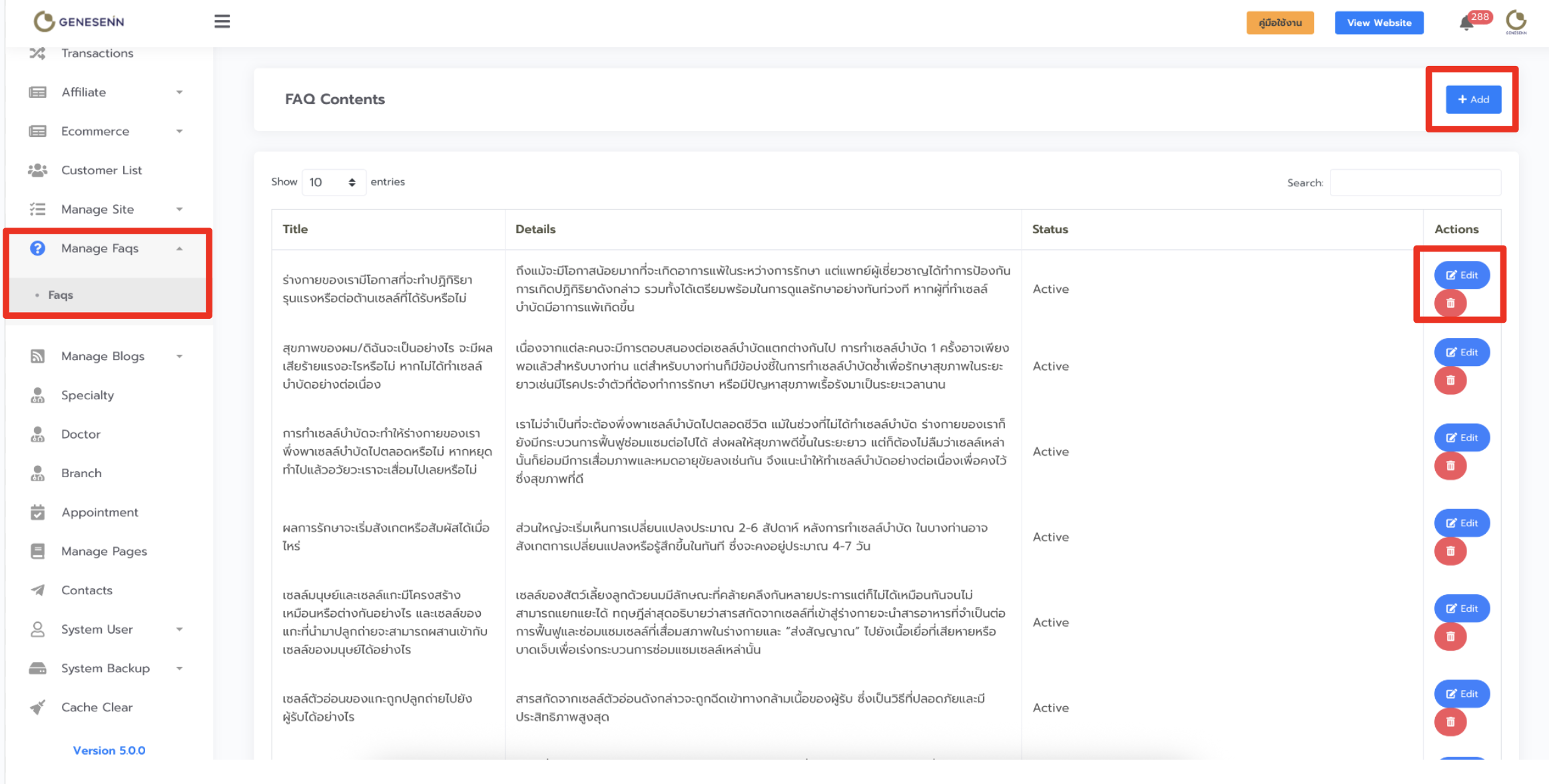
Task: Go to Manage Pages
Action: (104, 551)
